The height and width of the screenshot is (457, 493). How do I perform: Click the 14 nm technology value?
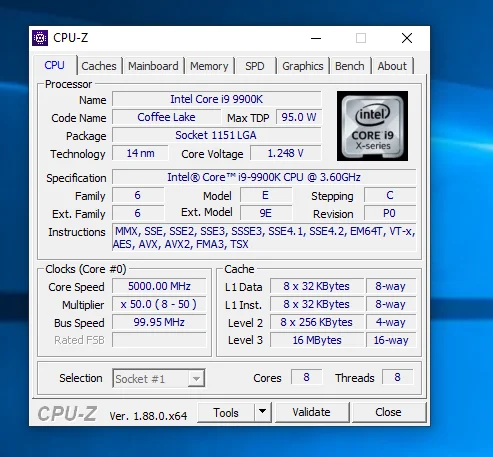coord(140,153)
